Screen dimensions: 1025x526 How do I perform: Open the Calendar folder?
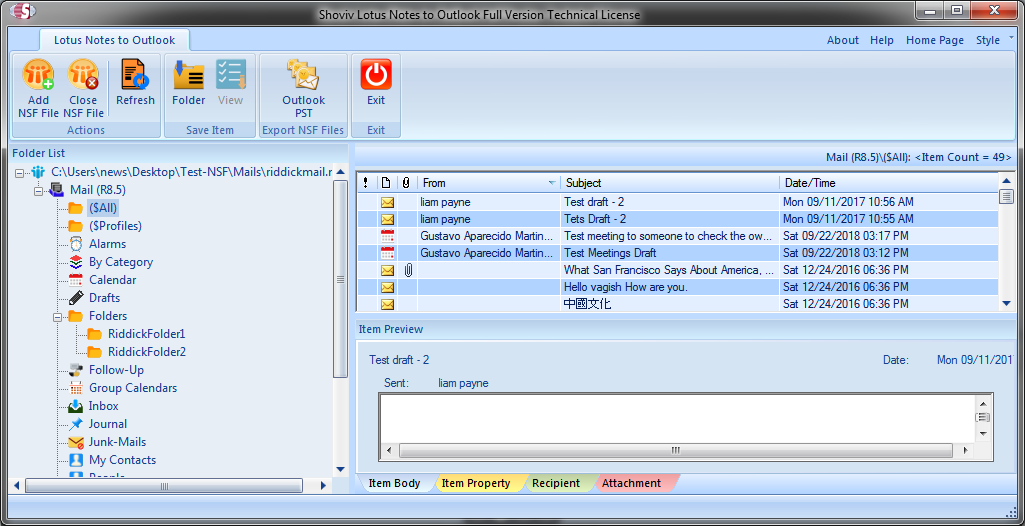(112, 280)
